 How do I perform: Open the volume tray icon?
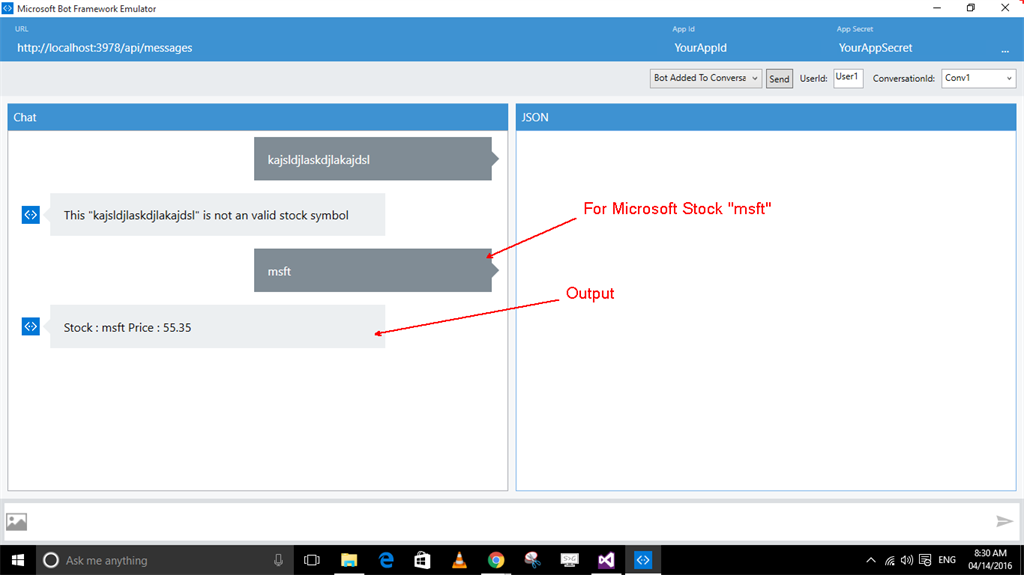pos(906,560)
